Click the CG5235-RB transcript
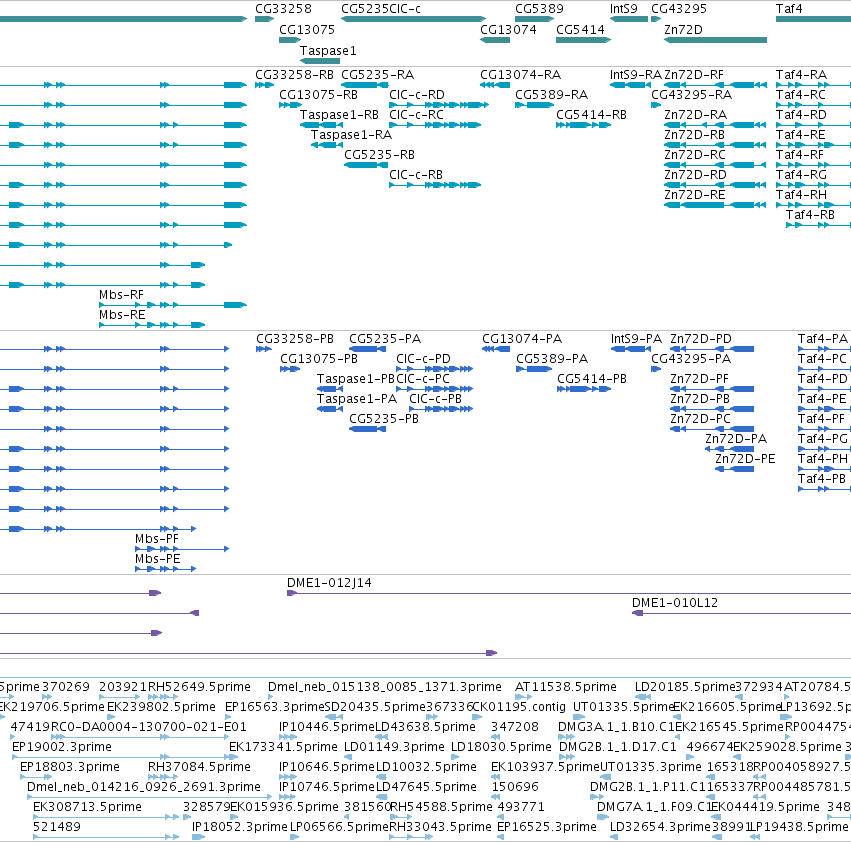 coord(366,164)
